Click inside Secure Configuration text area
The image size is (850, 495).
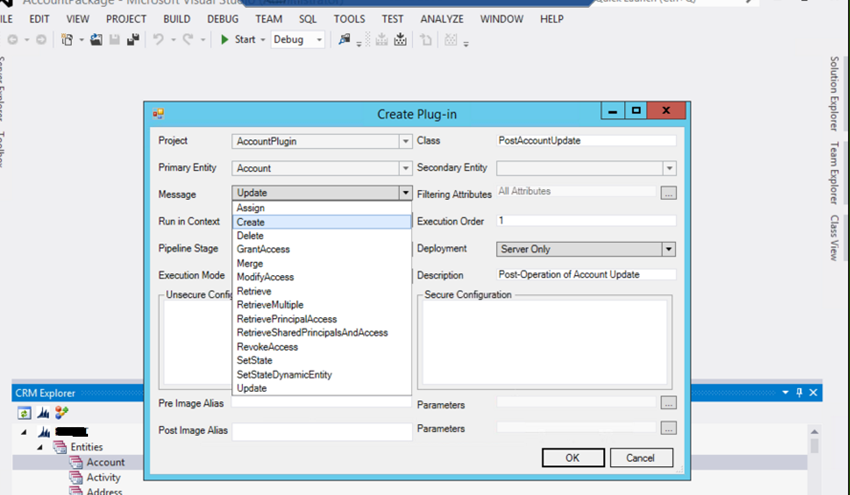click(x=545, y=342)
